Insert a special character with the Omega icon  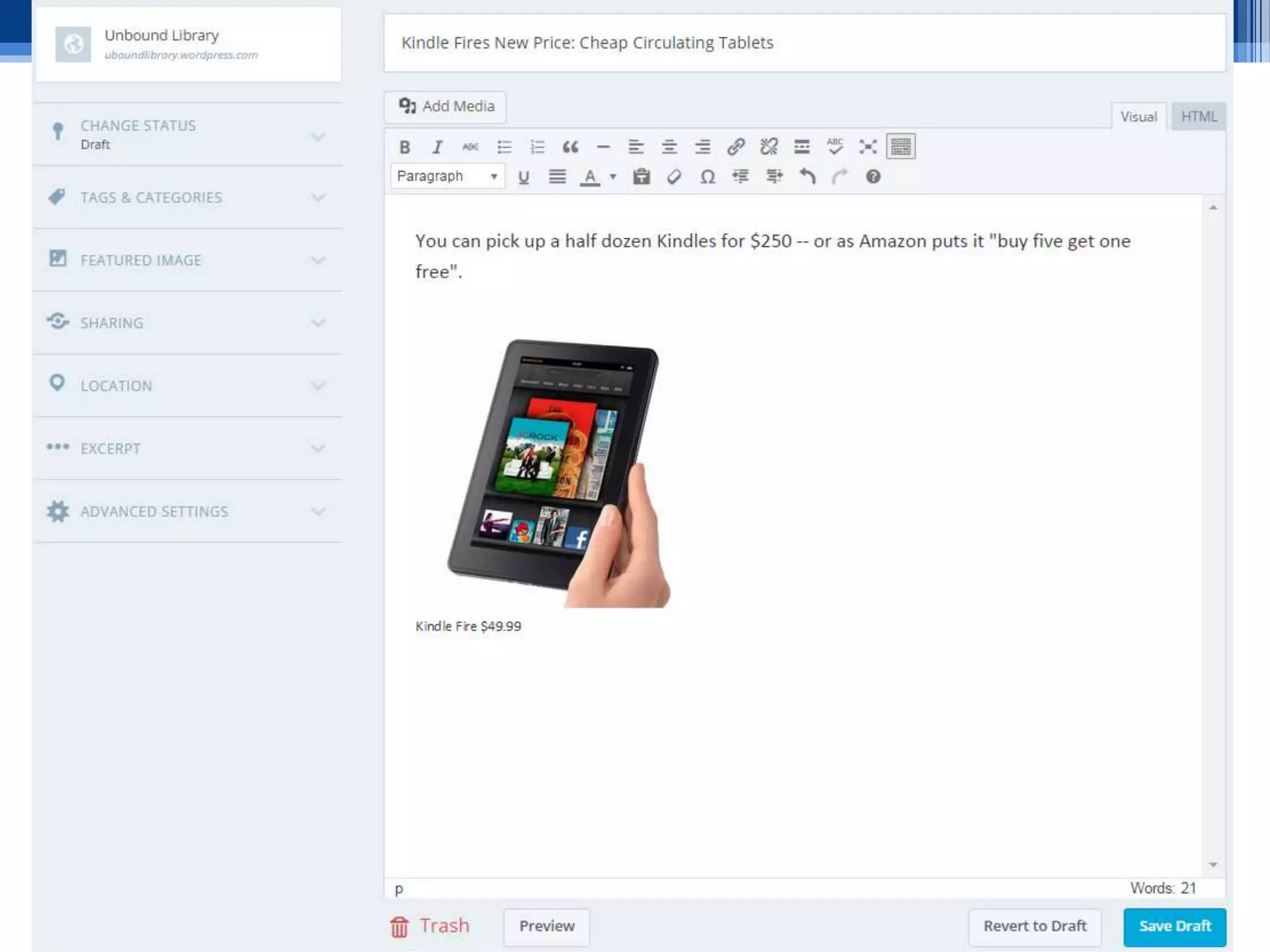[708, 177]
